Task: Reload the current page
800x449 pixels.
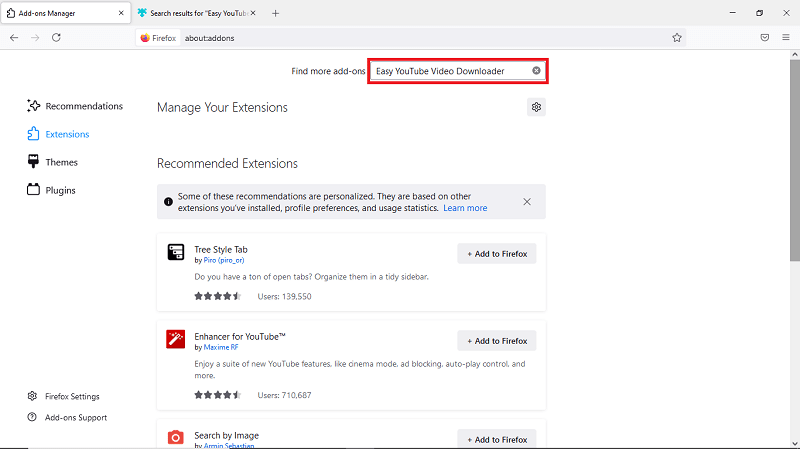Action: [56, 38]
